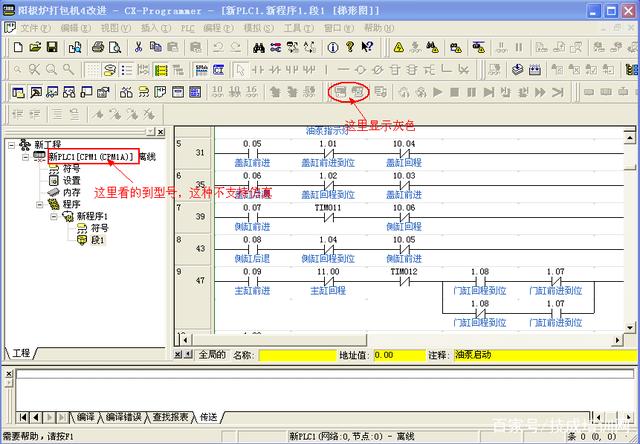Open print preview from the toolbar
Image resolution: width=640 pixels, height=444 pixels.
tap(115, 47)
